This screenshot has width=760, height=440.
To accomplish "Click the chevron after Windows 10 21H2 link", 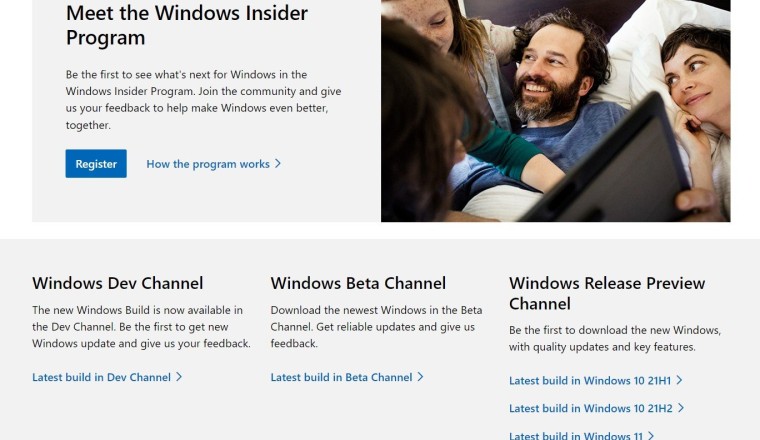I will (x=681, y=408).
